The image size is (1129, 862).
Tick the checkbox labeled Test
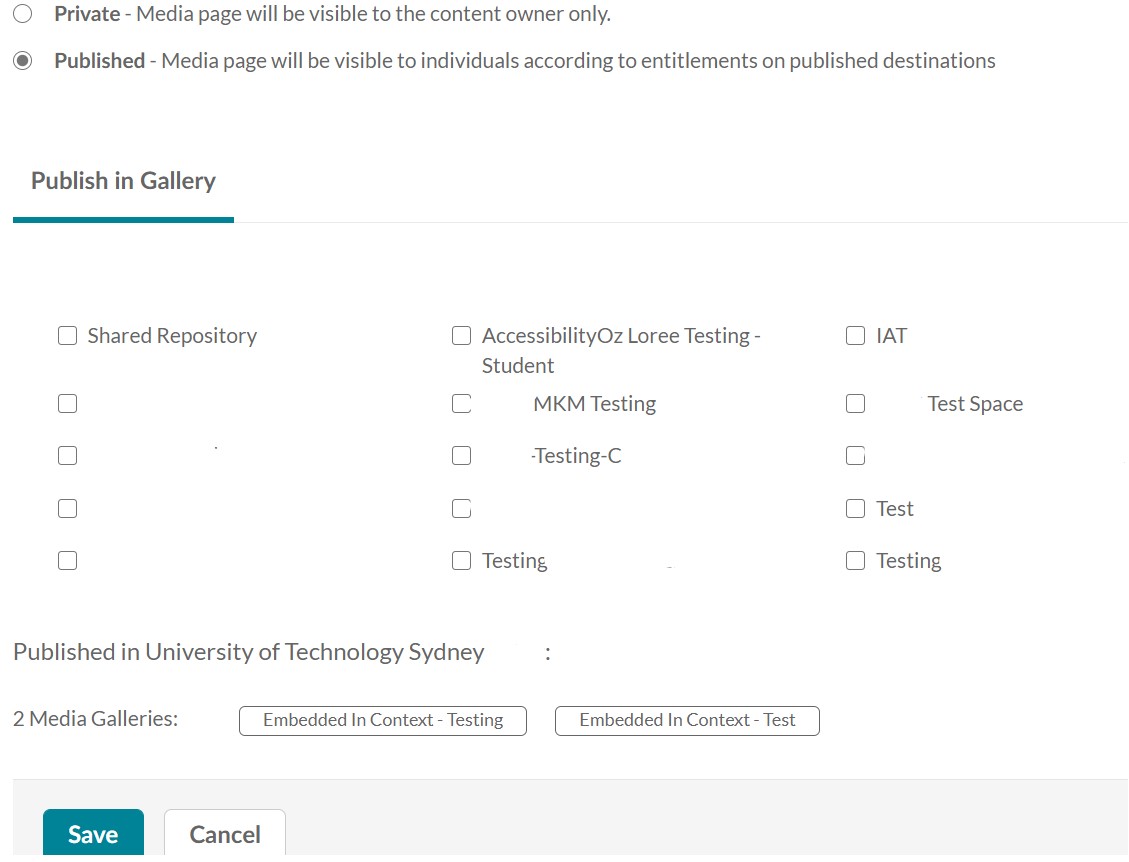coord(855,509)
